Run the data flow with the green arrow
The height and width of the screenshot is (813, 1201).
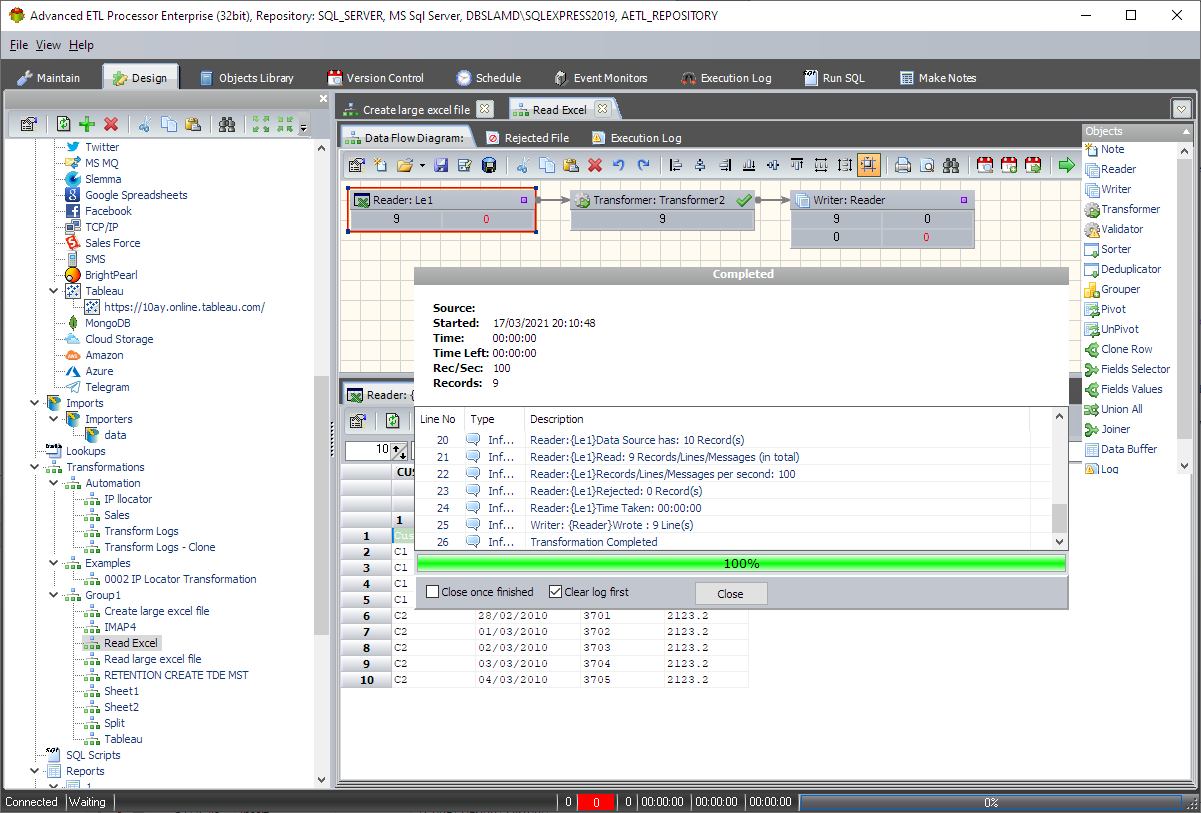(x=1066, y=165)
